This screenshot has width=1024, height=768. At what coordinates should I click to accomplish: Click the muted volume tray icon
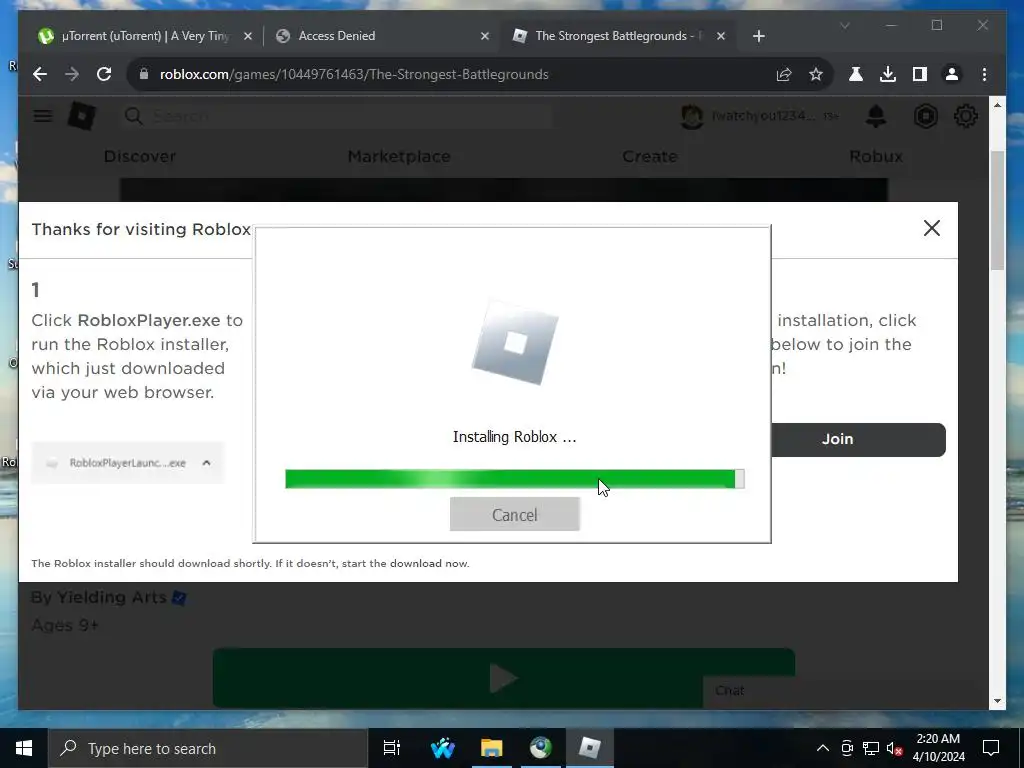click(x=895, y=748)
